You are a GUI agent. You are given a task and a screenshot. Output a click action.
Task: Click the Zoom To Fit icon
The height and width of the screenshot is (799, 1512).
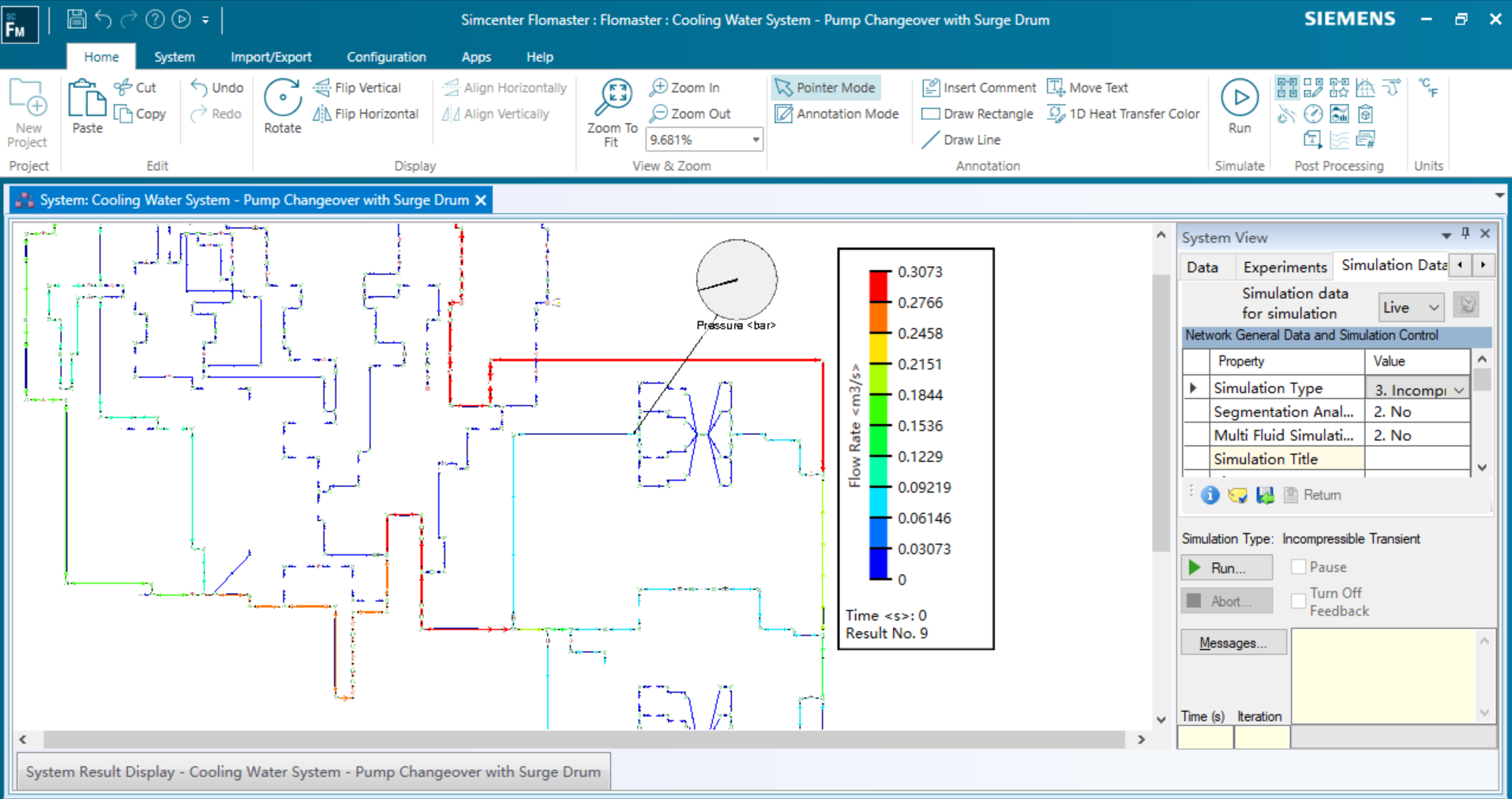tap(612, 98)
